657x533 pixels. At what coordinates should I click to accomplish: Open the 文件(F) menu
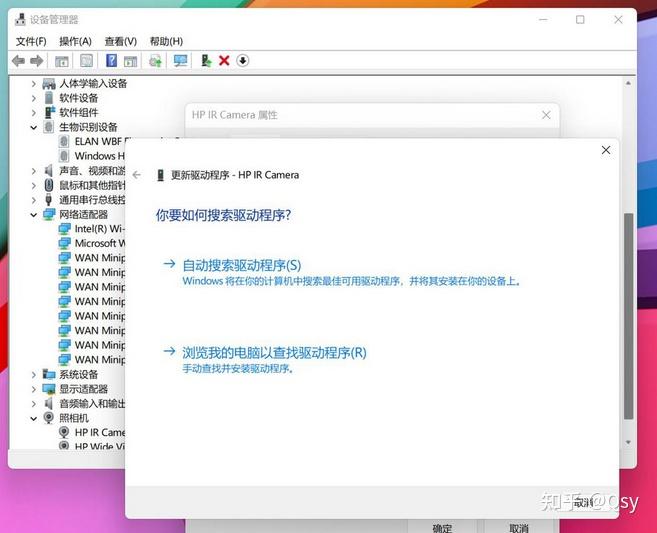coord(31,41)
